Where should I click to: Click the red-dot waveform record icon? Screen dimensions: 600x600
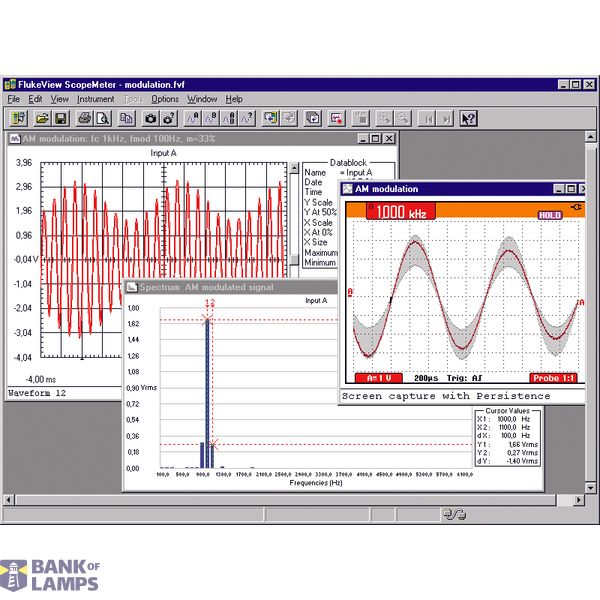click(x=337, y=118)
